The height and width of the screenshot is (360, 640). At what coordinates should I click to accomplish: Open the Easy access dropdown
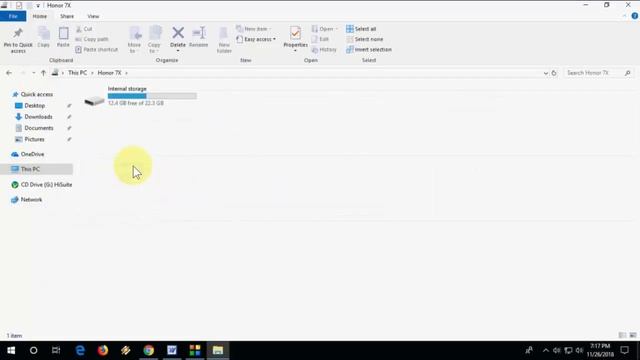256,39
